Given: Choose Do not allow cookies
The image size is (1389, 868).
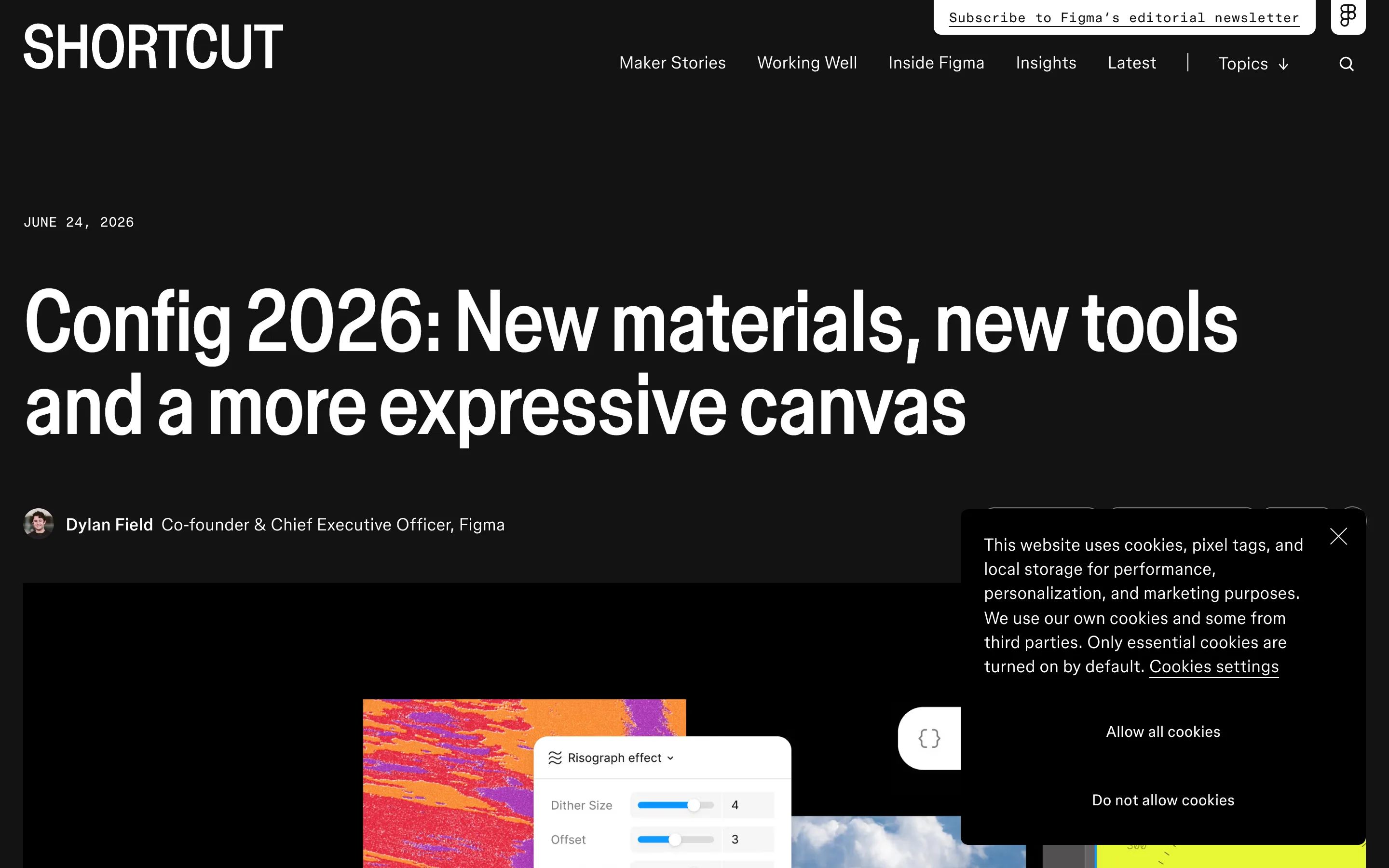Looking at the screenshot, I should 1163,800.
